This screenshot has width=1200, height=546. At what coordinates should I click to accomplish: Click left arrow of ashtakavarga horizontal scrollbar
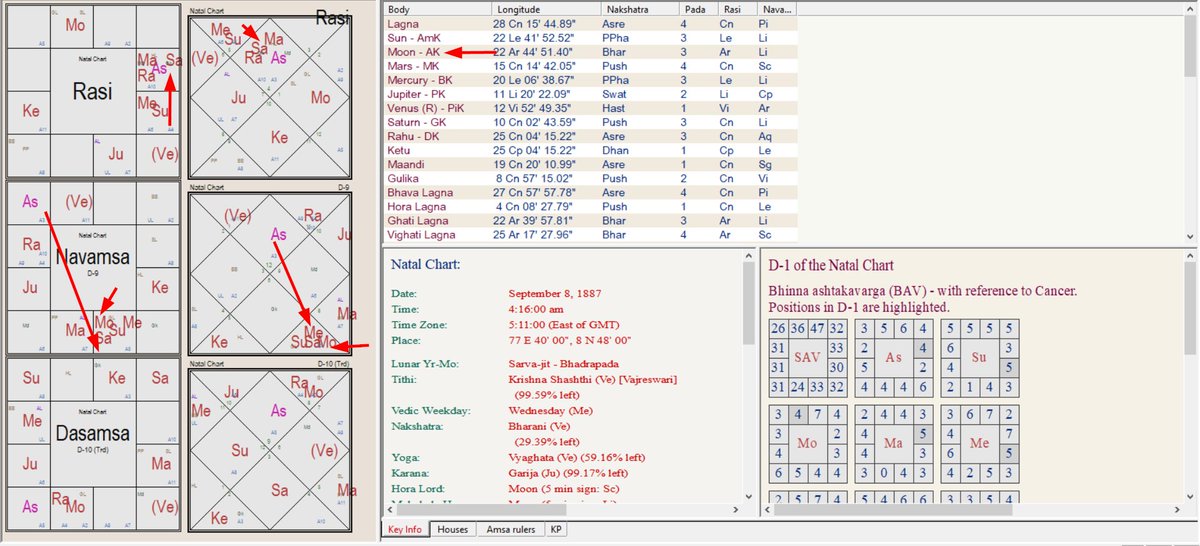coord(767,510)
